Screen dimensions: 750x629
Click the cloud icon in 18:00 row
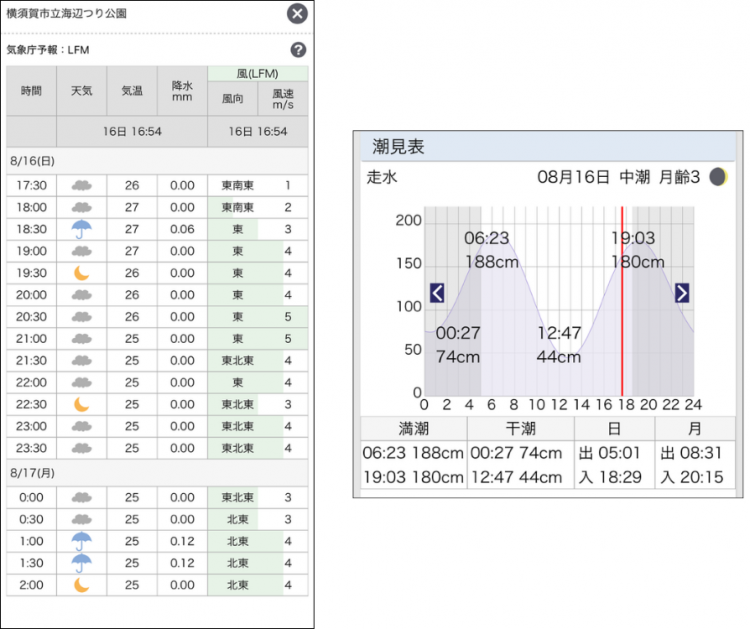tap(82, 208)
